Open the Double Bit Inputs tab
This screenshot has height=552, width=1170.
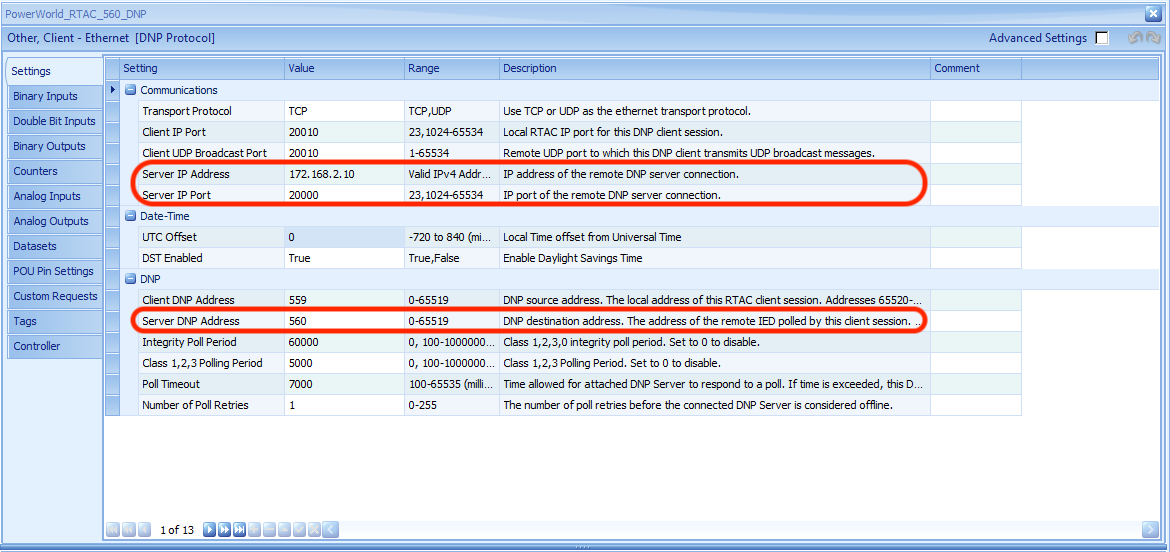pos(55,122)
